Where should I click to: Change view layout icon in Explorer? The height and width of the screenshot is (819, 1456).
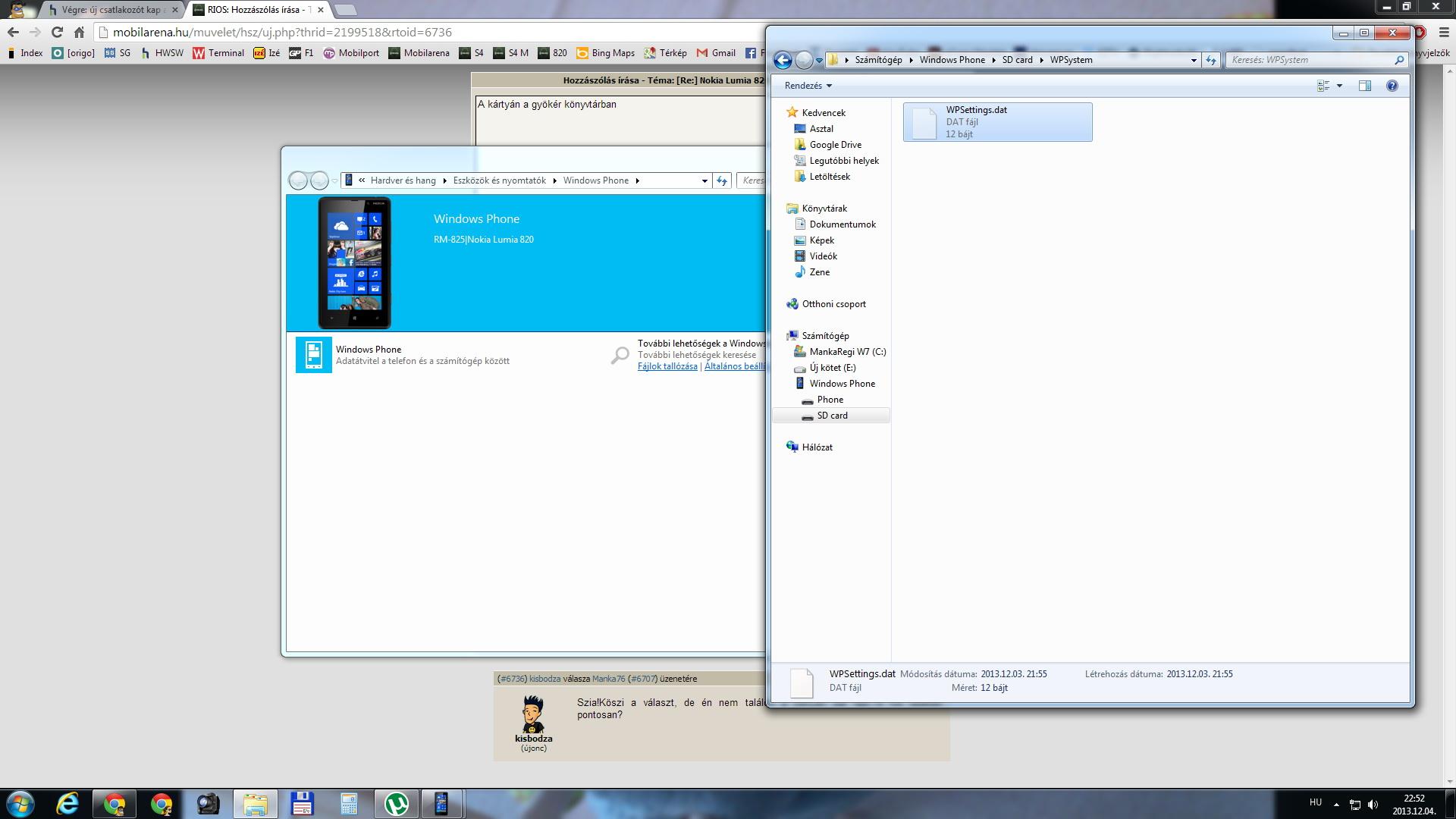(x=1323, y=86)
